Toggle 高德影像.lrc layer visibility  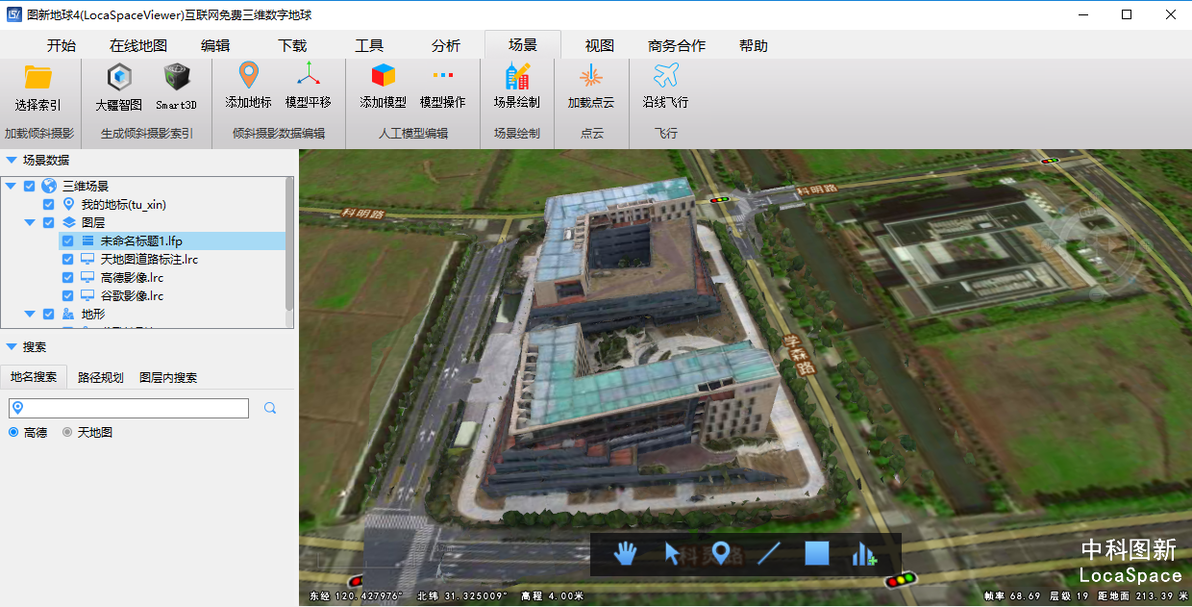pos(68,278)
